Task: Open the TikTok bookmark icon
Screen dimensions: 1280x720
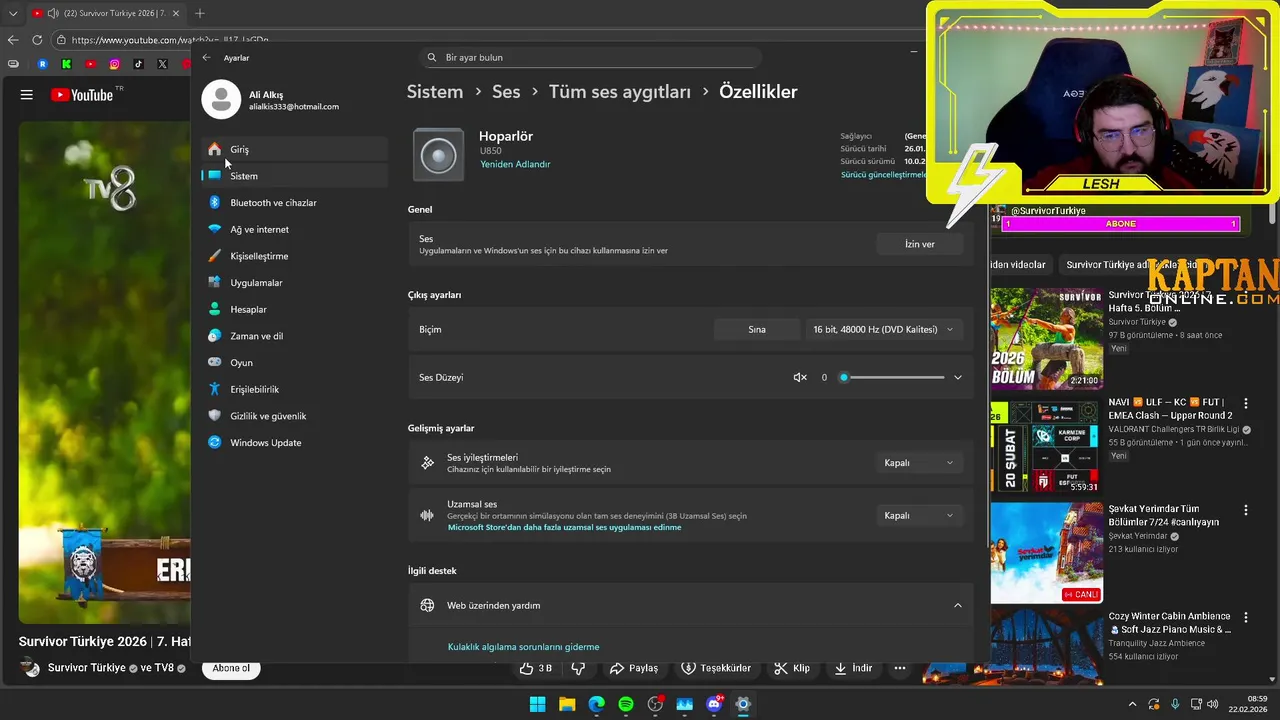Action: (138, 64)
